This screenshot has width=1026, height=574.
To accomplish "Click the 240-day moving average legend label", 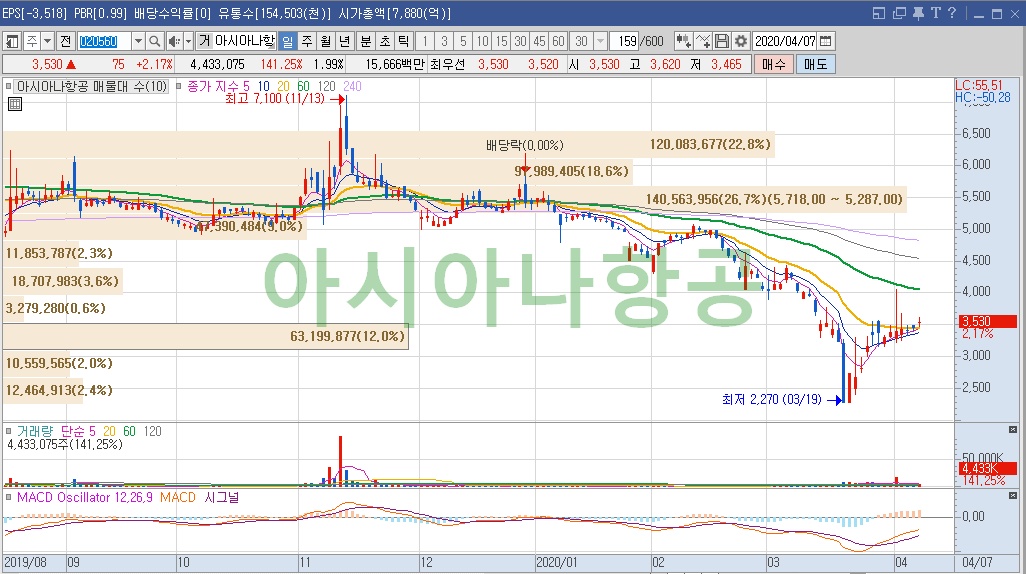I will tap(352, 86).
